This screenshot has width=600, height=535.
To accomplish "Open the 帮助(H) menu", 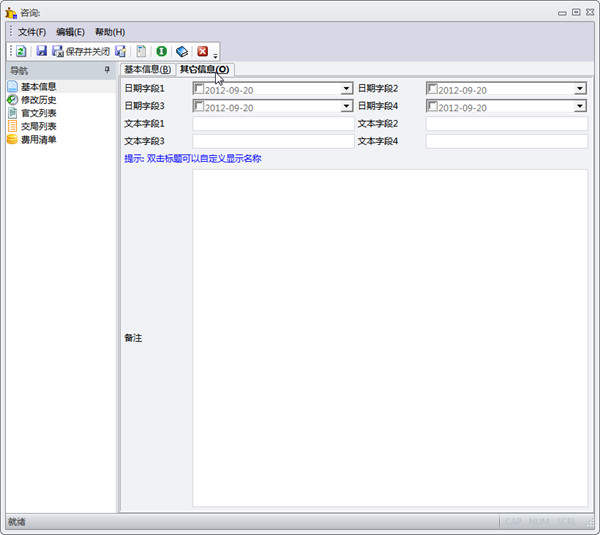I will [x=110, y=32].
